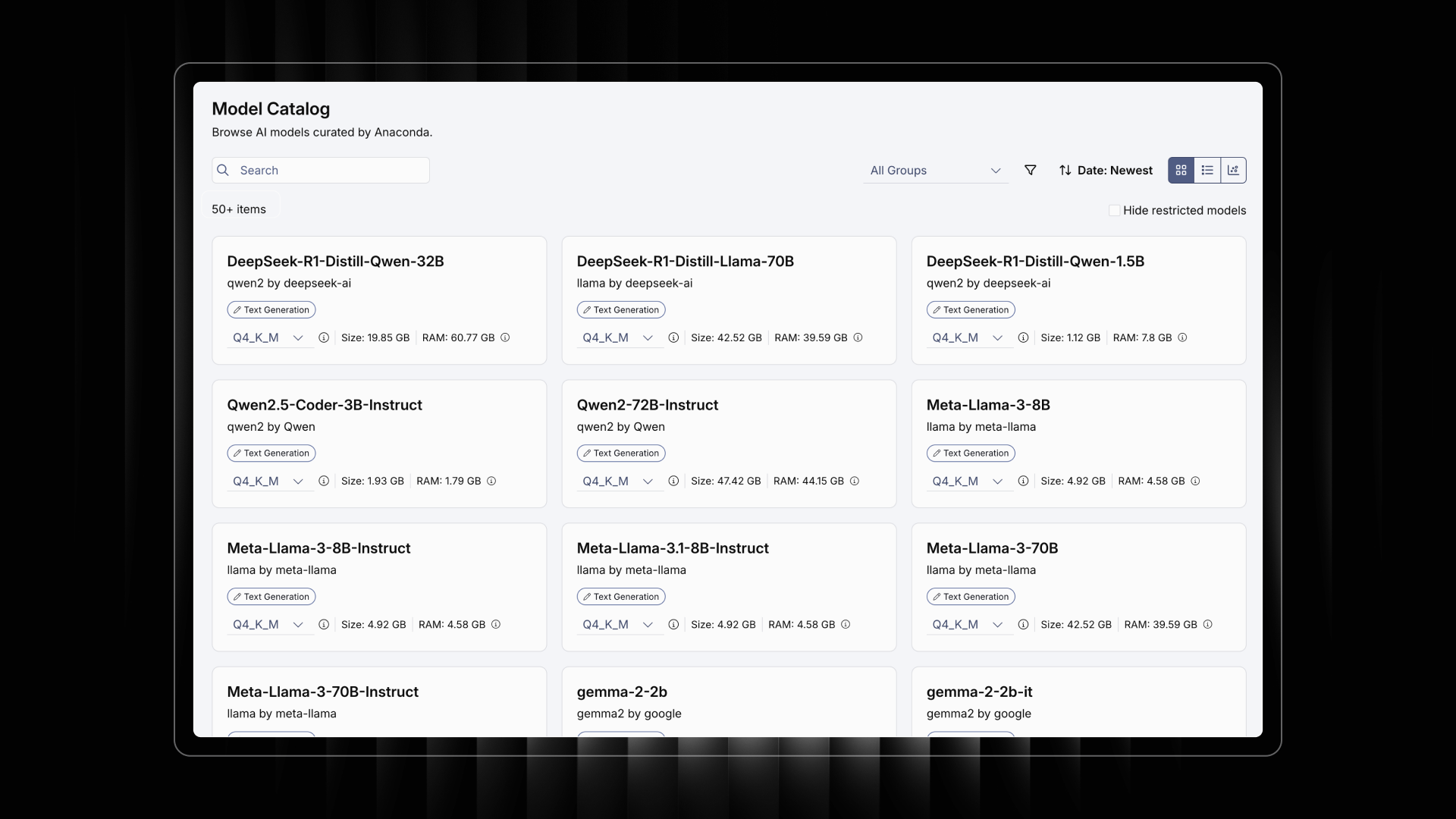1456x819 pixels.
Task: Expand Q4_K_M dropdown for Meta-Llama-3-8B-Instruct
Action: 270,624
